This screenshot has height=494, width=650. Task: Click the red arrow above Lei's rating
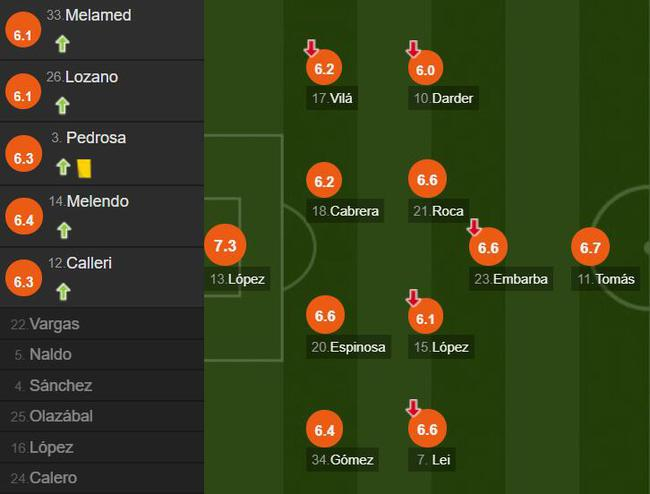point(413,408)
